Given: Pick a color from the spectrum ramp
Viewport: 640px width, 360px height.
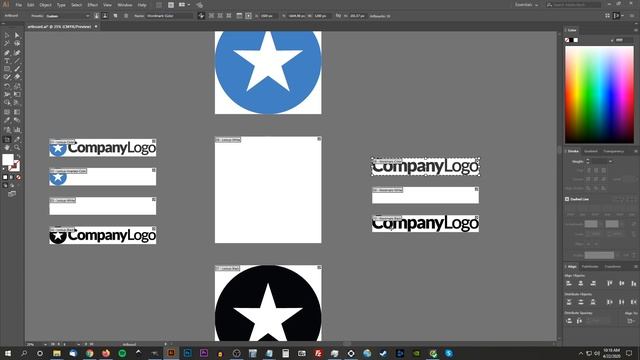Looking at the screenshot, I should (x=599, y=94).
